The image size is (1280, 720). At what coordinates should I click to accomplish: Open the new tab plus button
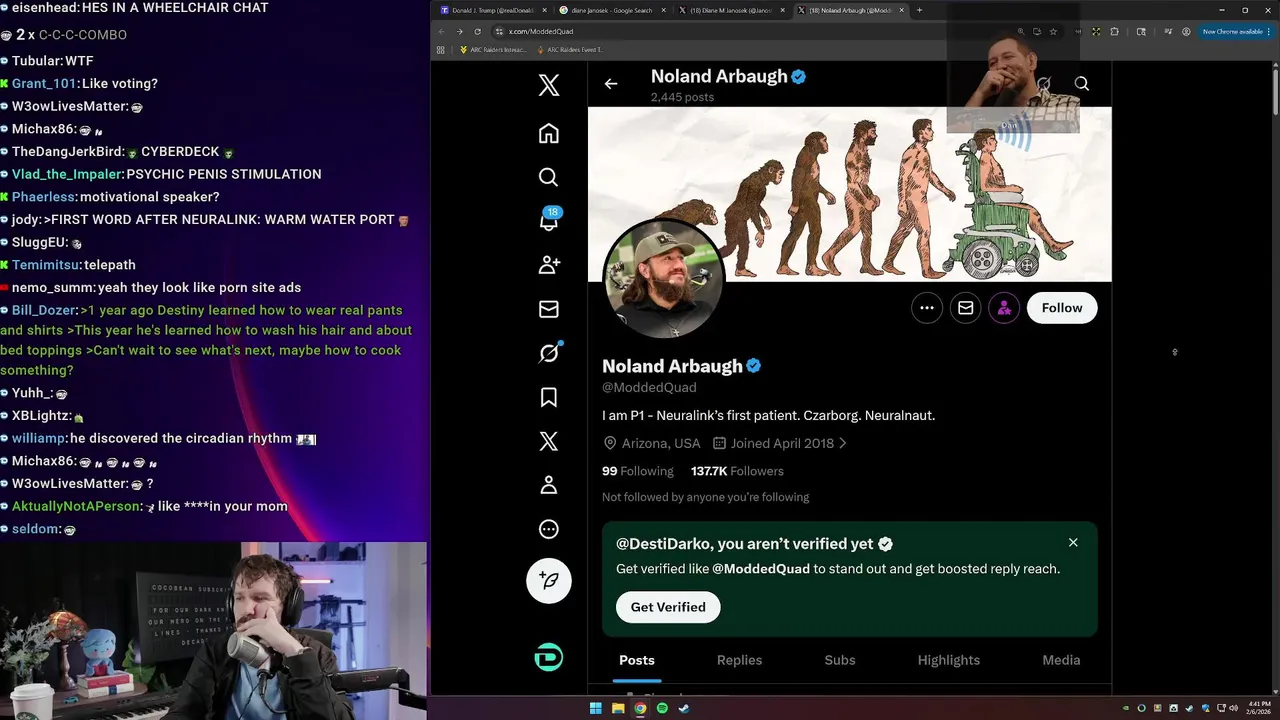click(x=919, y=10)
